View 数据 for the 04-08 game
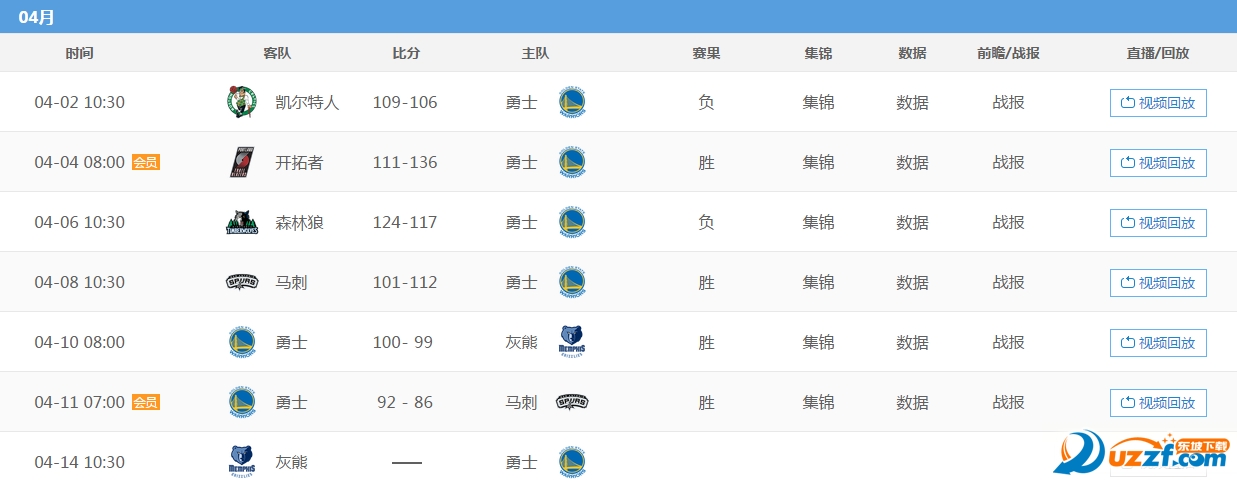Screen dimensions: 1237x491 [912, 282]
